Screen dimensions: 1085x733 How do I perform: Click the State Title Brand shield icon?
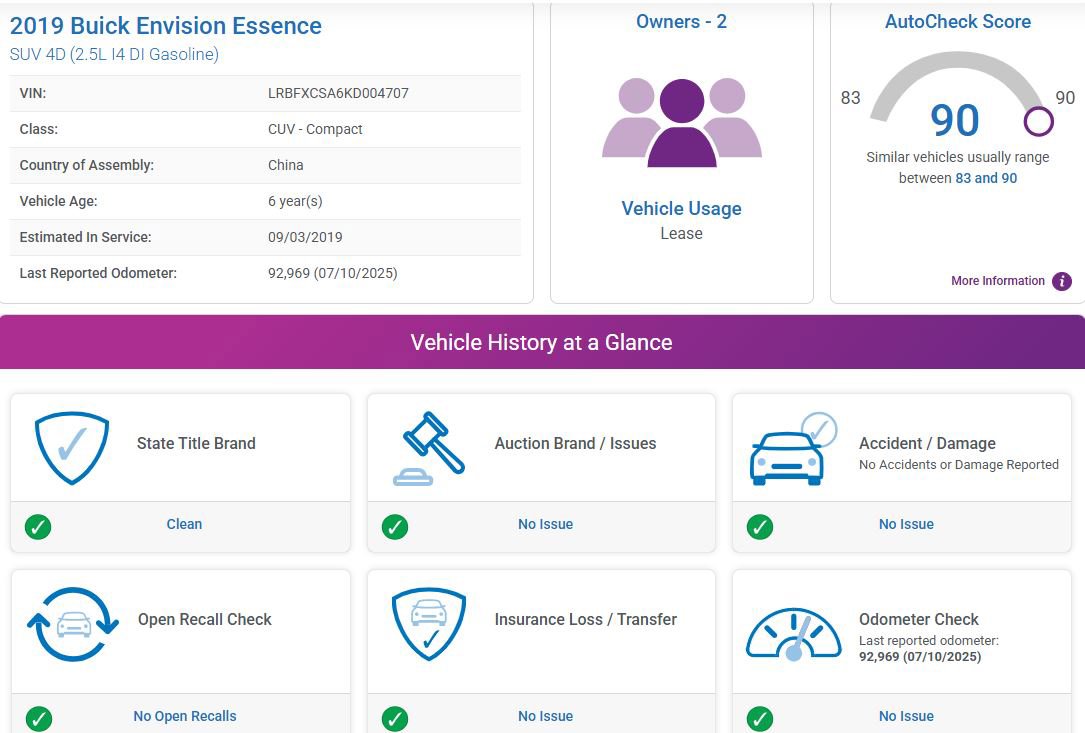(72, 448)
